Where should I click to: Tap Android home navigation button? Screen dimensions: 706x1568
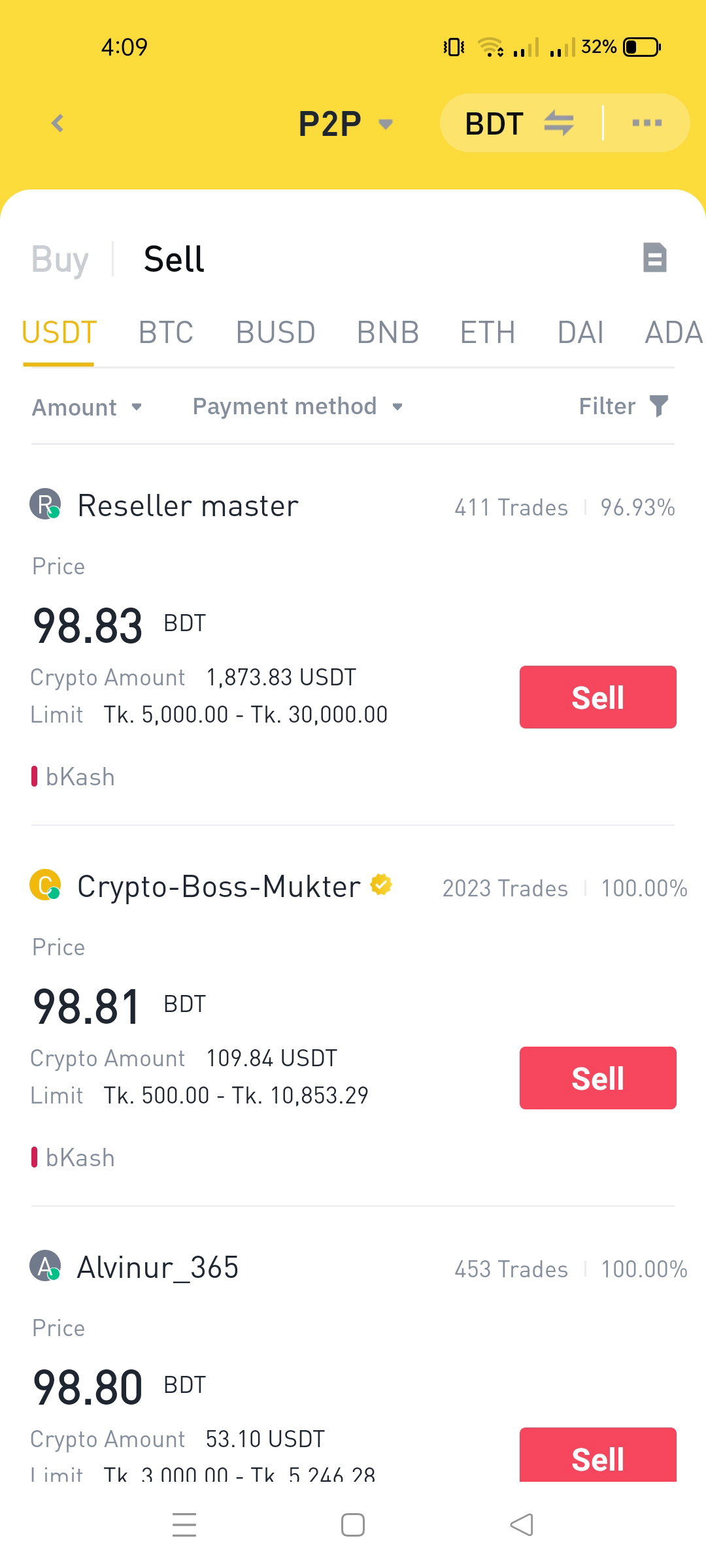point(353,1525)
